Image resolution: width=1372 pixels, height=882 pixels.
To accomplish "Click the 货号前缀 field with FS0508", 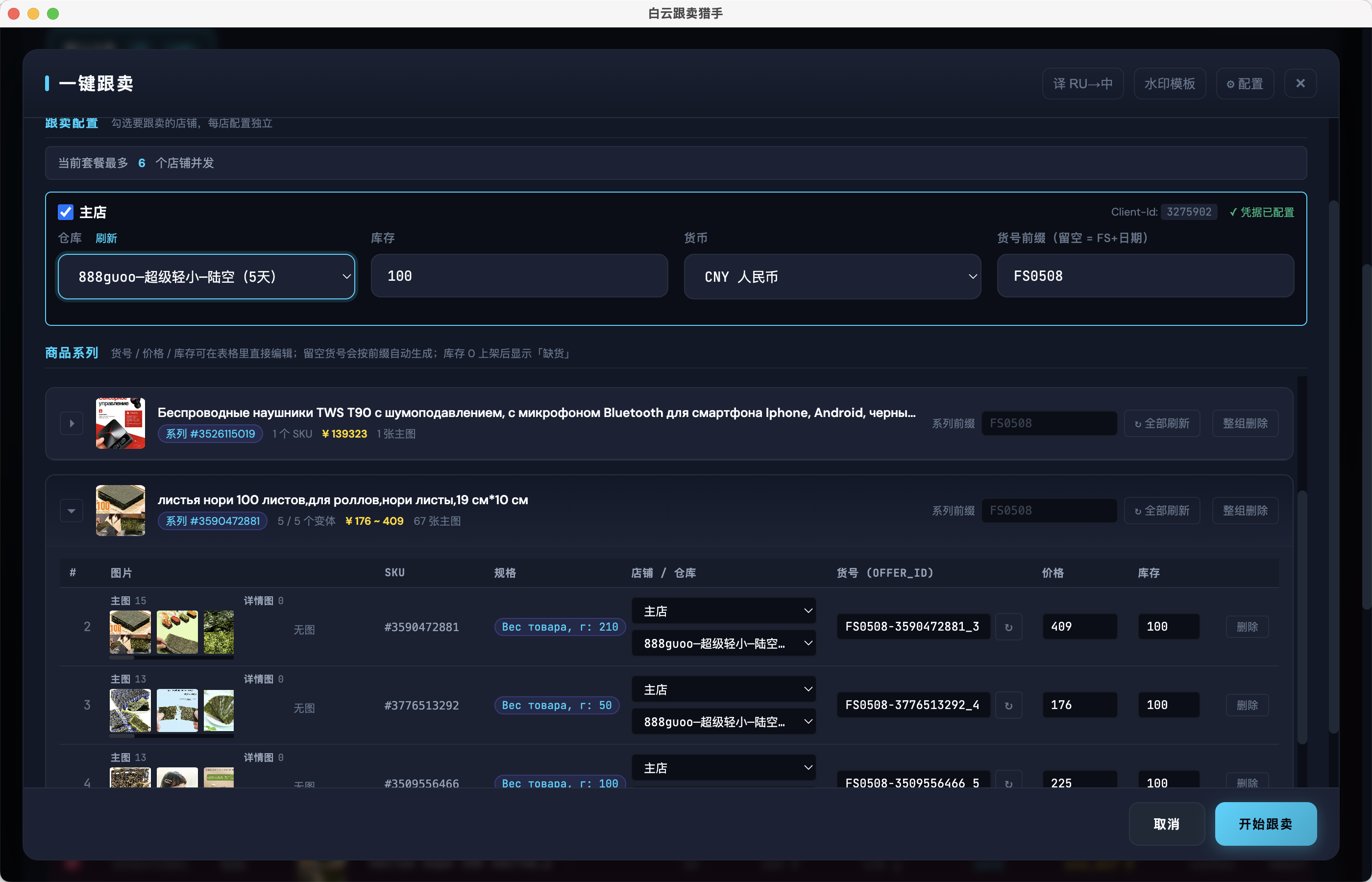I will 1145,276.
